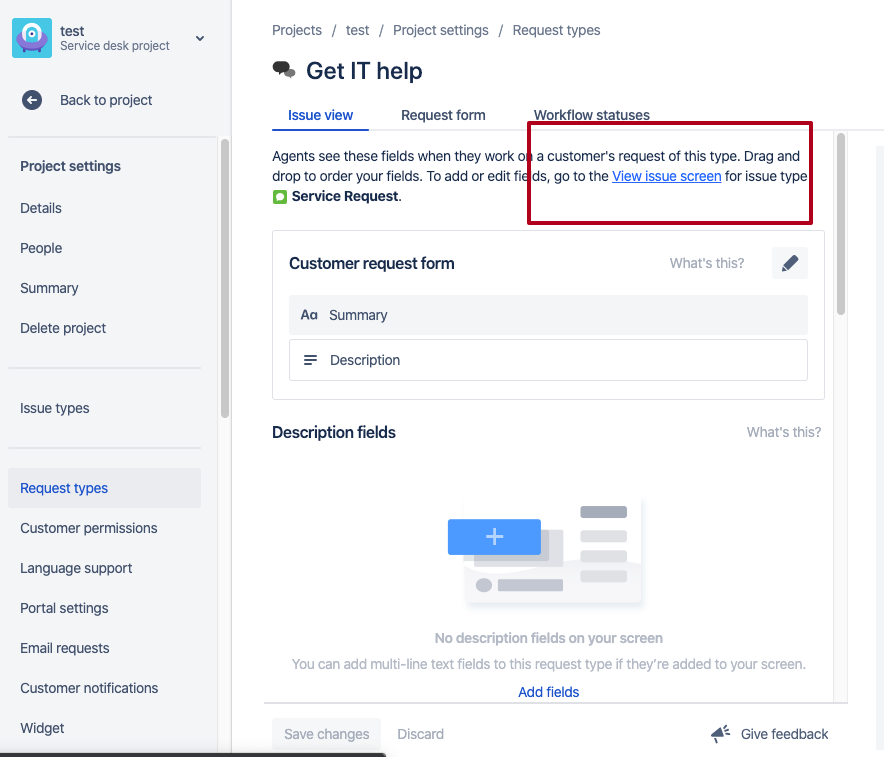884x757 pixels.
Task: Open Email requests settings
Action: pos(65,648)
